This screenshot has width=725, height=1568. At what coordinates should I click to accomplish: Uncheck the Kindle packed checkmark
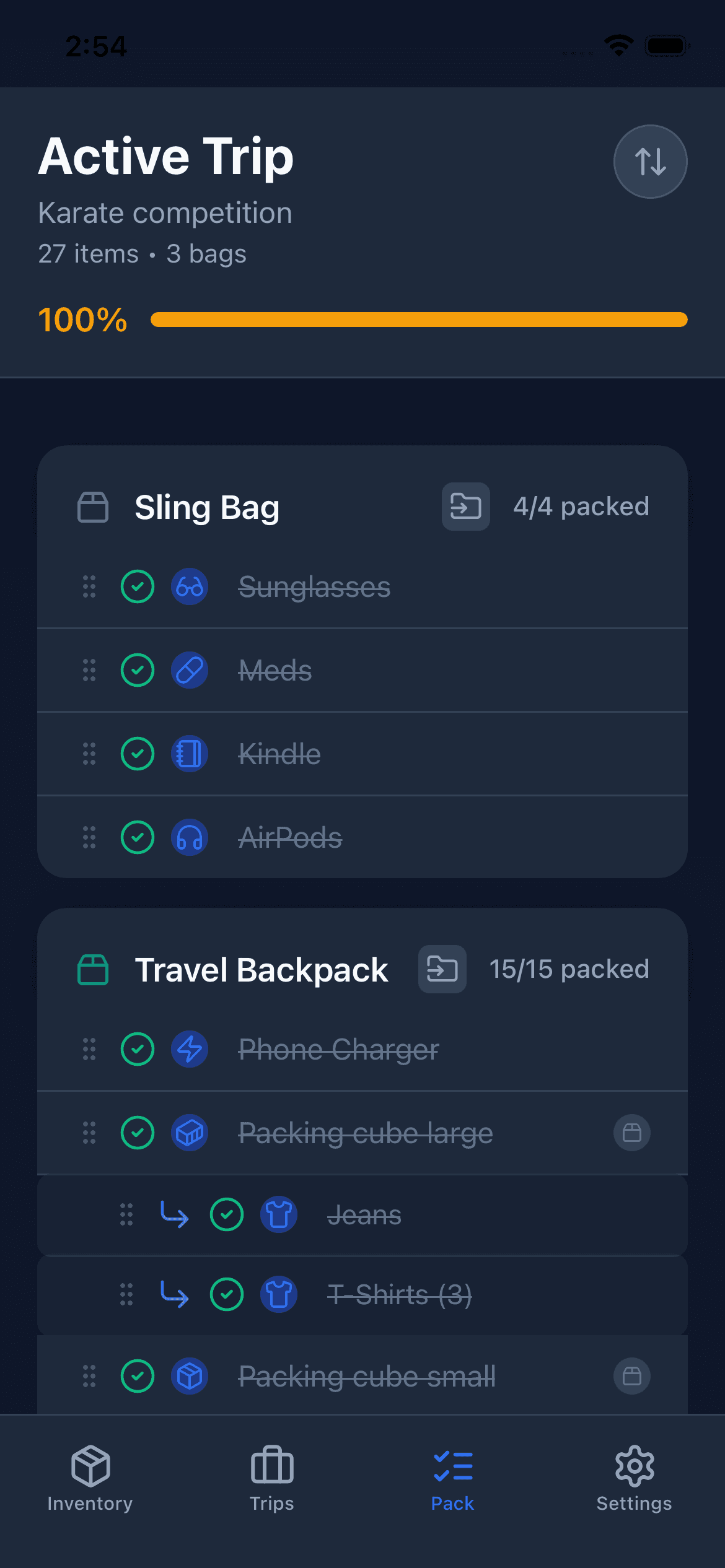[x=138, y=754]
